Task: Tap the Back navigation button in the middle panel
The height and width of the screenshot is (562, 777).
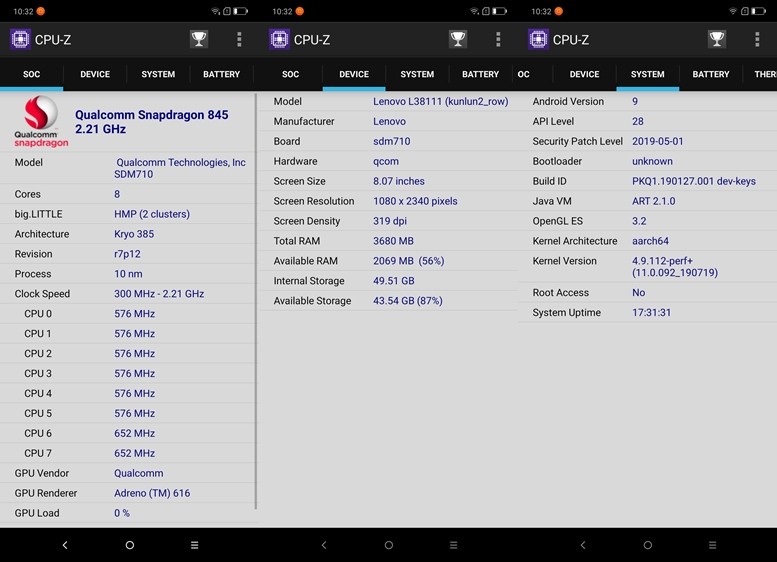Action: [324, 545]
